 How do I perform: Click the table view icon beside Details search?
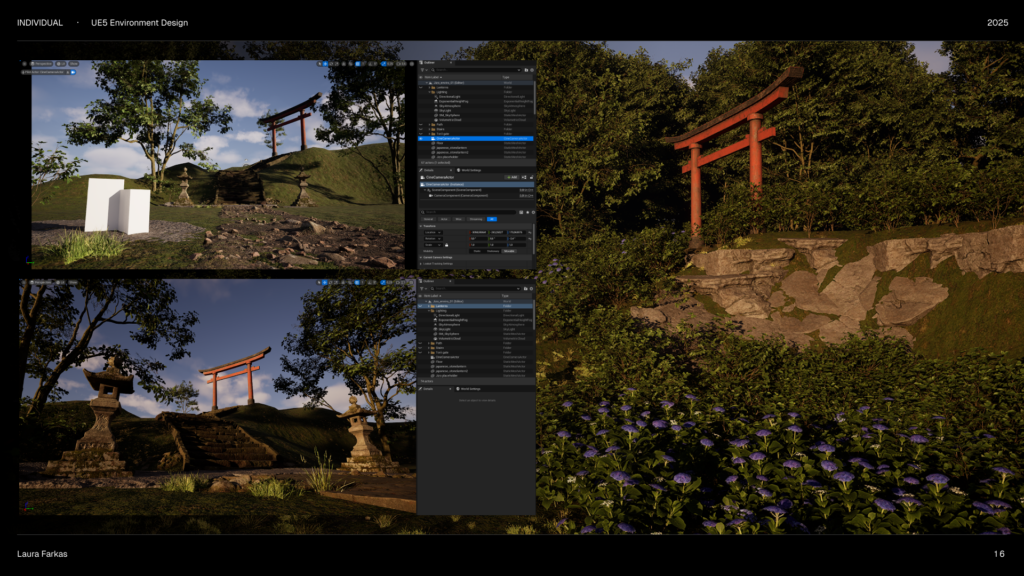[x=521, y=212]
